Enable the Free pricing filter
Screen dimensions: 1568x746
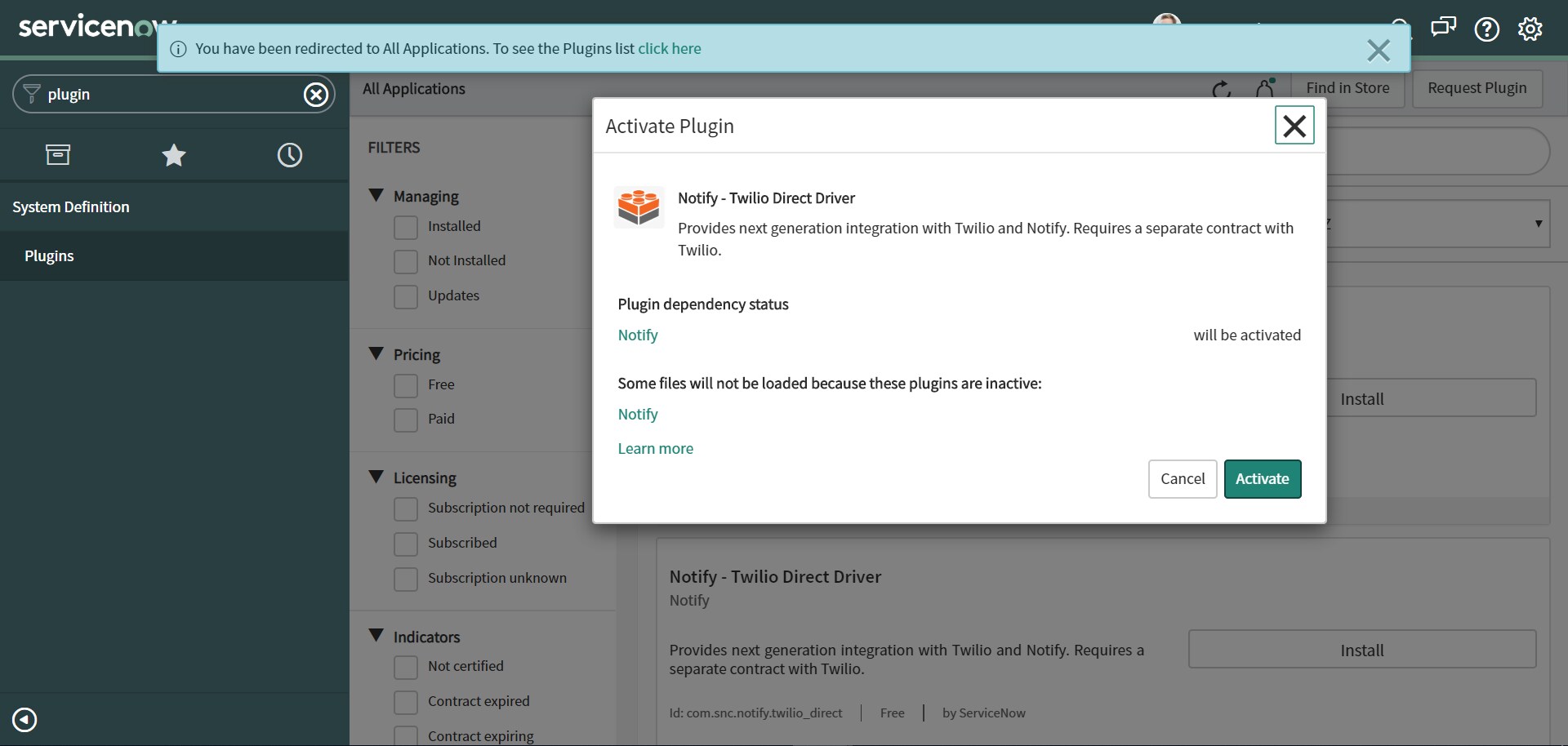click(406, 385)
